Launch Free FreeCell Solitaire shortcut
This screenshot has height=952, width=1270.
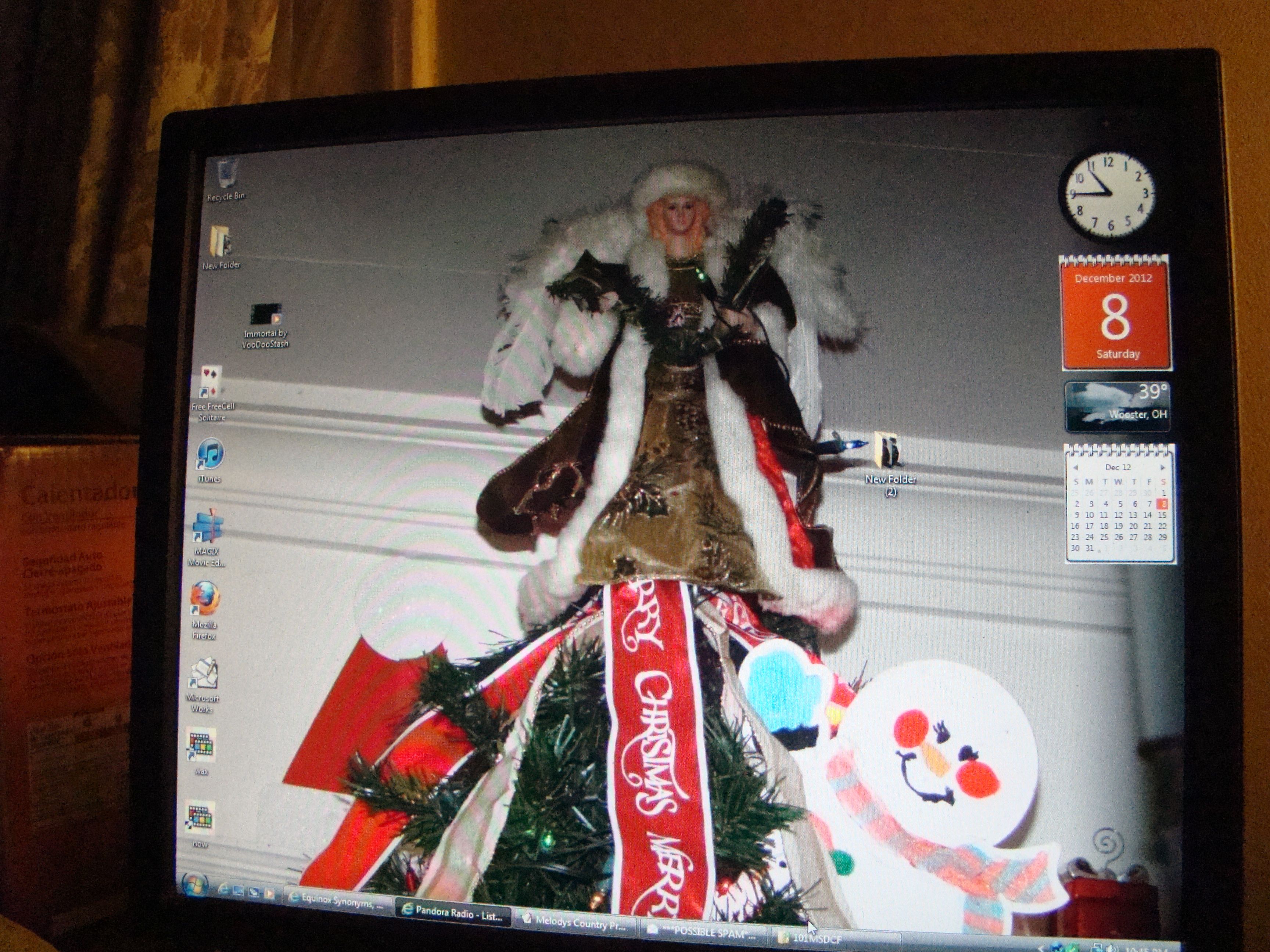(212, 394)
